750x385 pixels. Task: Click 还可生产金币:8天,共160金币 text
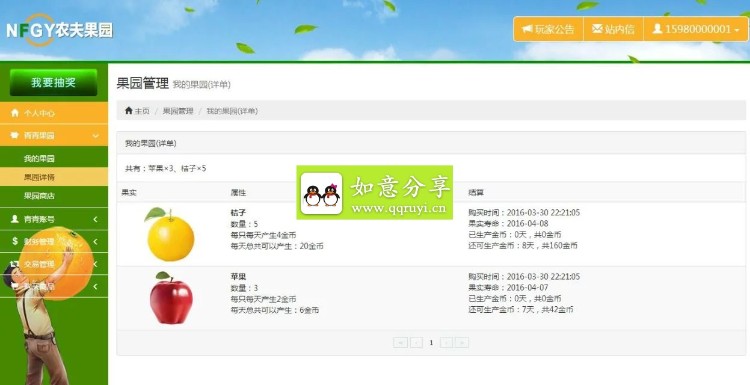pyautogui.click(x=523, y=245)
